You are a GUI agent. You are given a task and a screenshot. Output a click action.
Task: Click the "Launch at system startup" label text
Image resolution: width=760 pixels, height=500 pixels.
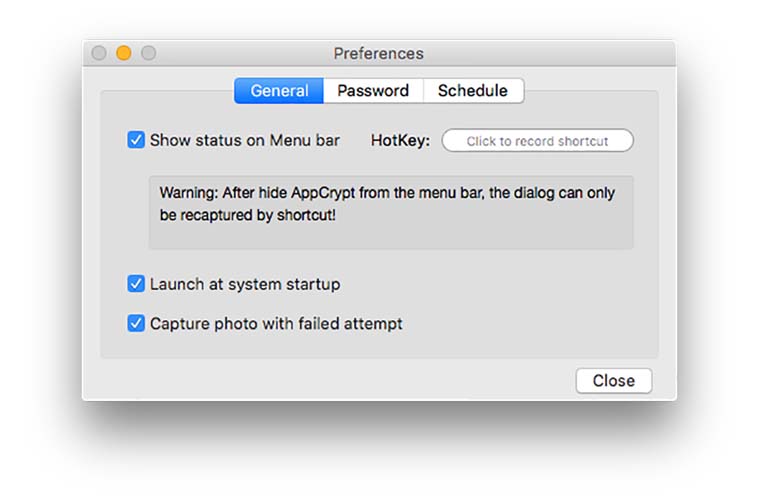pos(245,284)
